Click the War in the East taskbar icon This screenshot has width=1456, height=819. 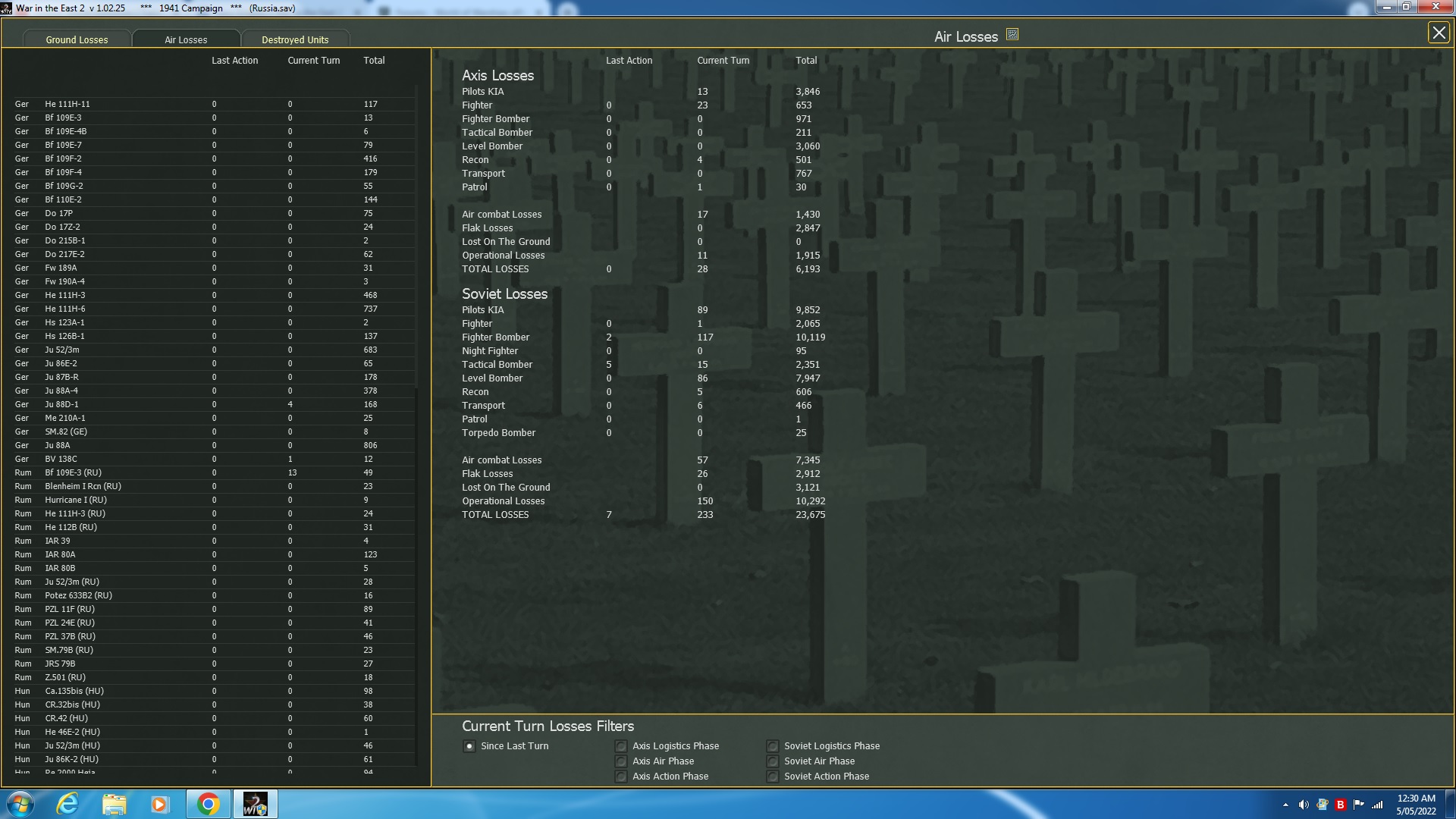pos(255,804)
